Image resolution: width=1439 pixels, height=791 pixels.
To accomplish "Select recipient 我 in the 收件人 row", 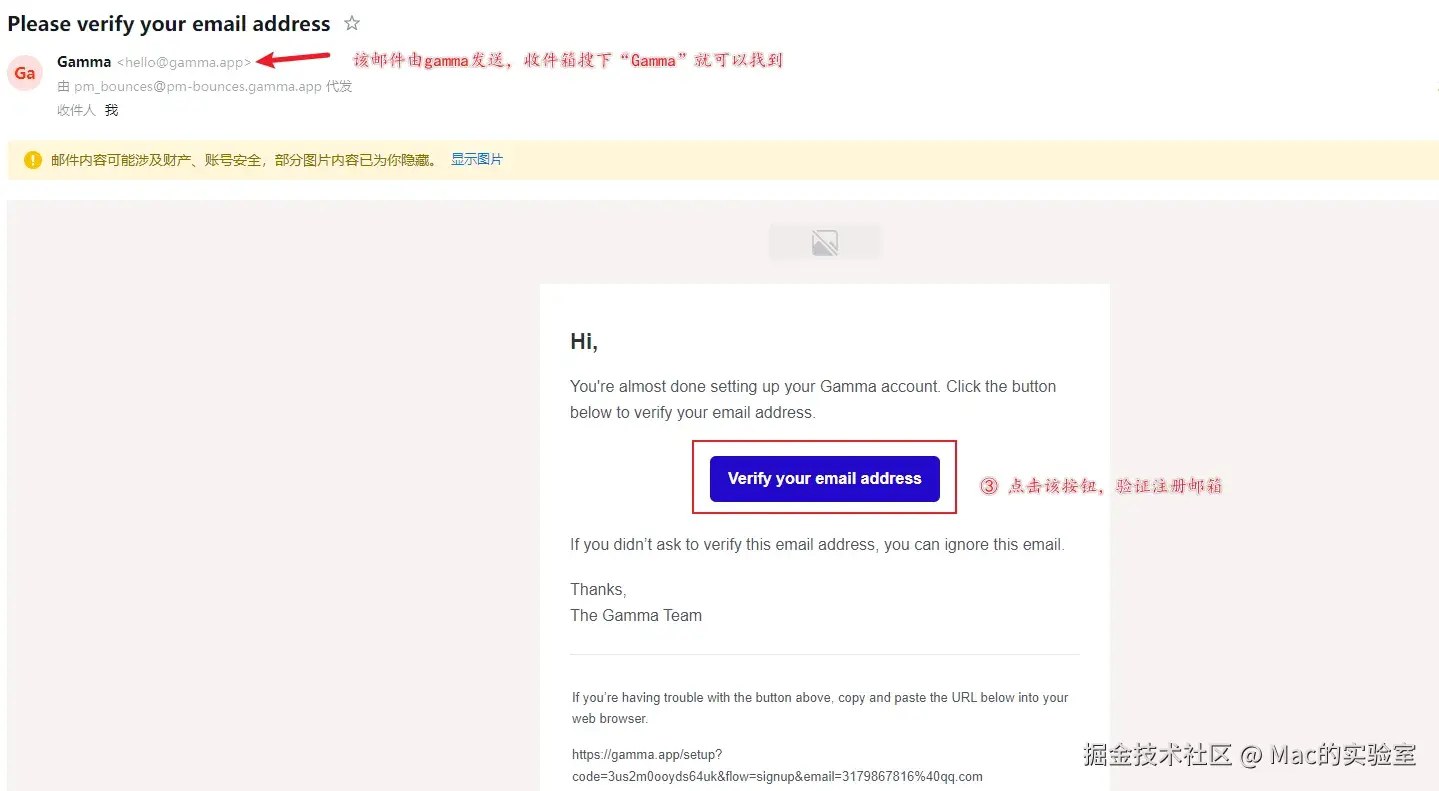I will tap(112, 110).
